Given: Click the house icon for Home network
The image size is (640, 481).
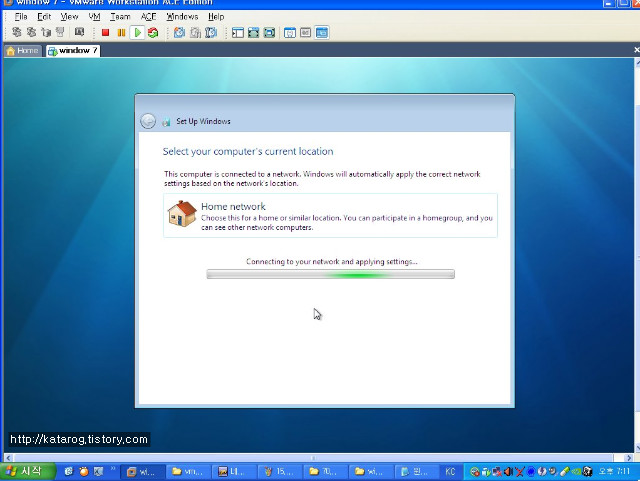Looking at the screenshot, I should [182, 213].
